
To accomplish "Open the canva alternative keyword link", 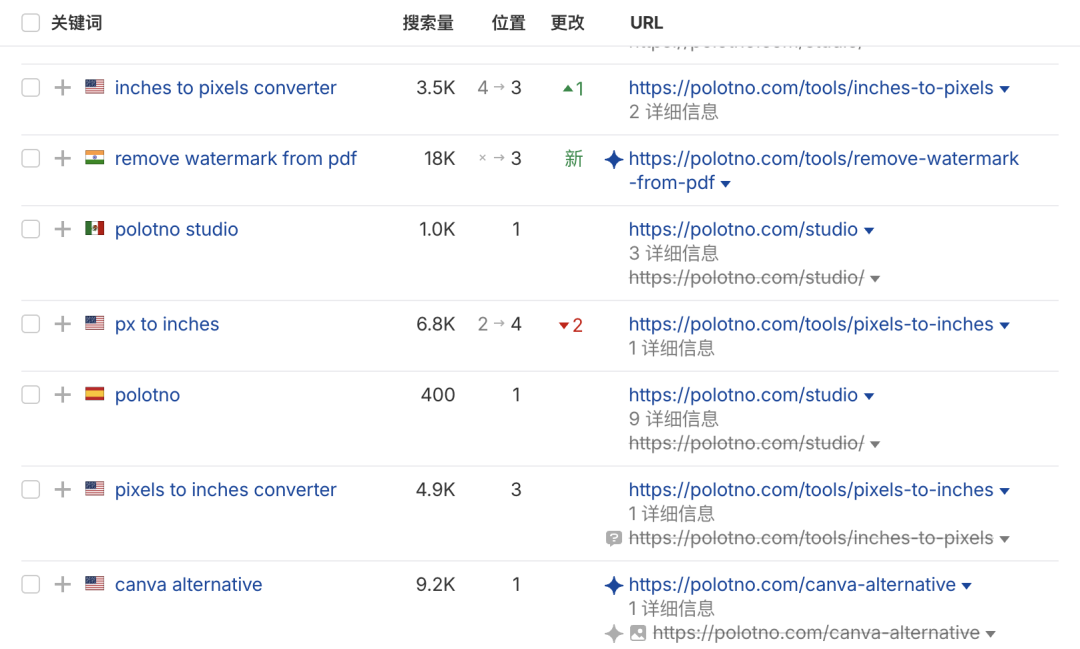I will [x=188, y=584].
